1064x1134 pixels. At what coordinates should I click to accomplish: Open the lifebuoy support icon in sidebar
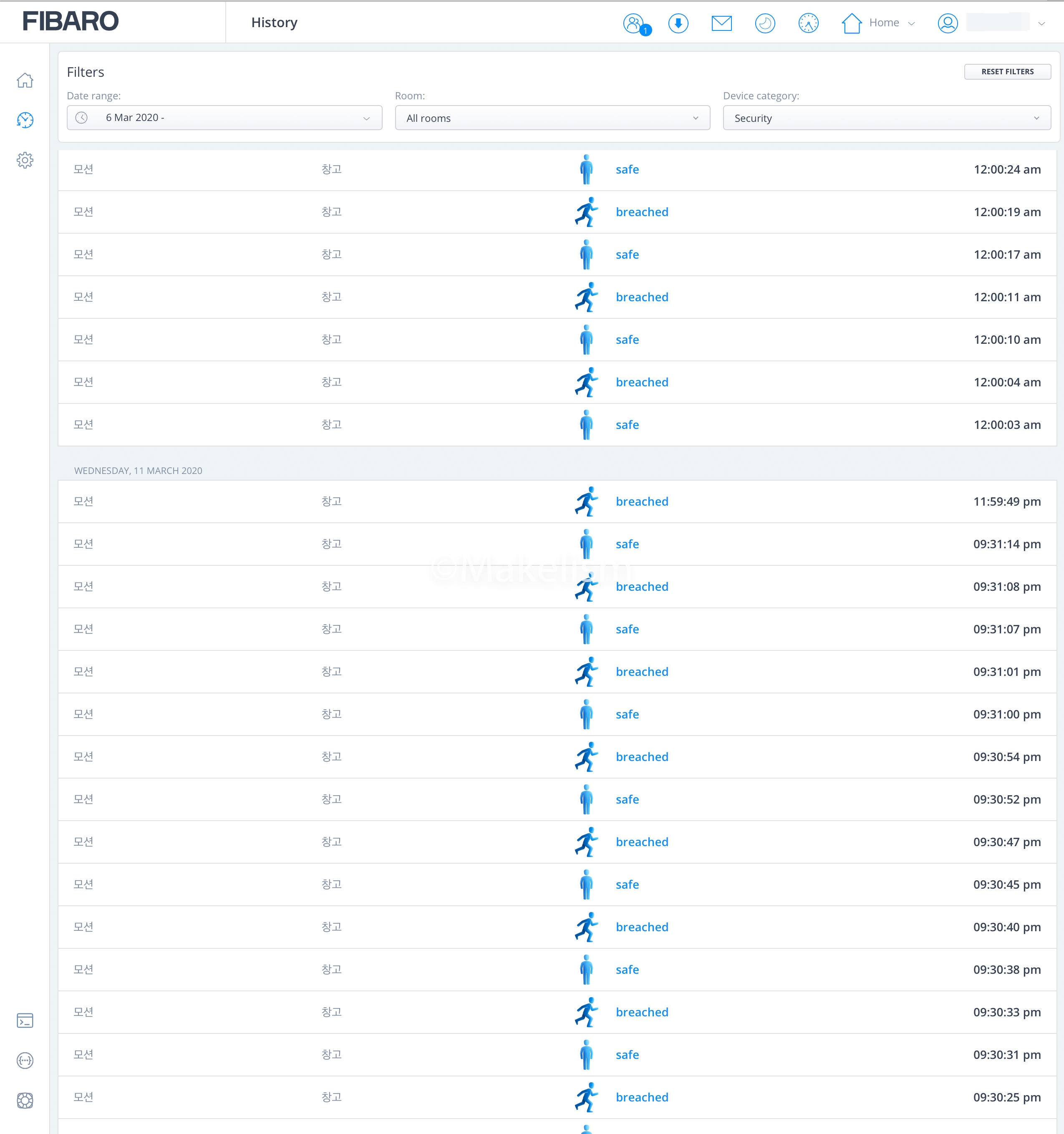pyautogui.click(x=25, y=1100)
